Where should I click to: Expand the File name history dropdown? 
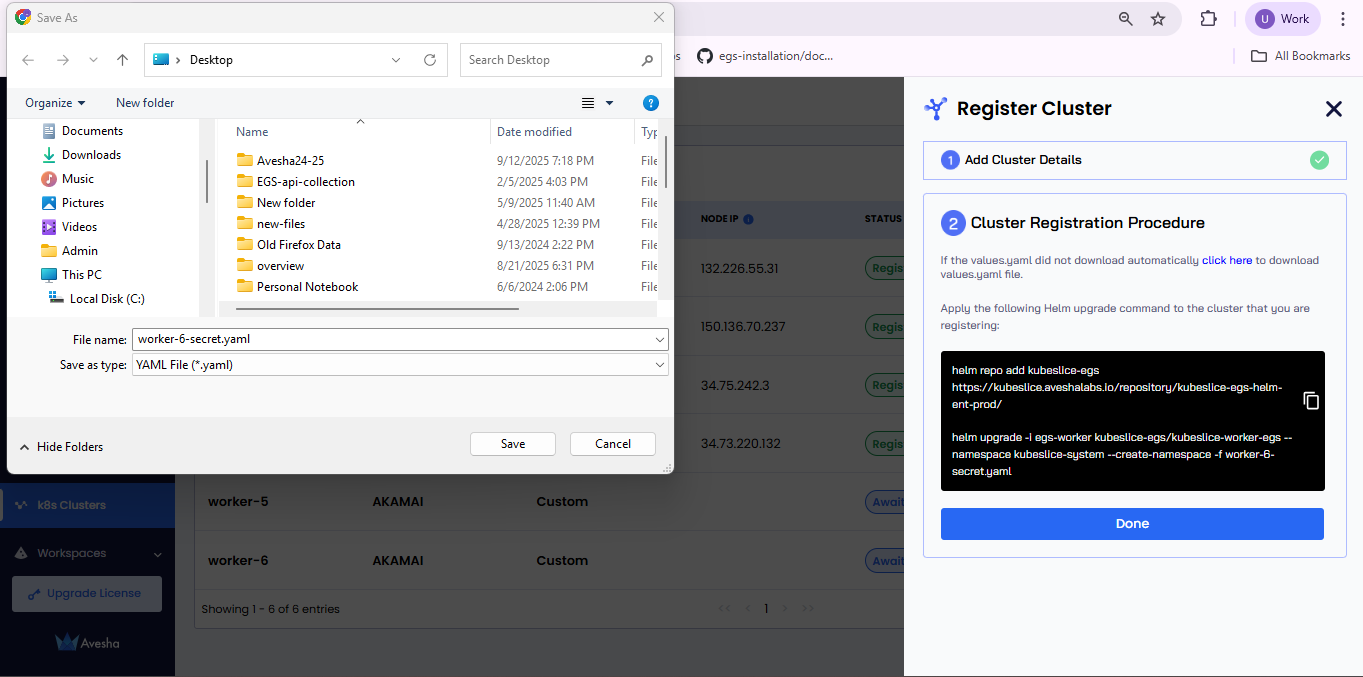[659, 340]
